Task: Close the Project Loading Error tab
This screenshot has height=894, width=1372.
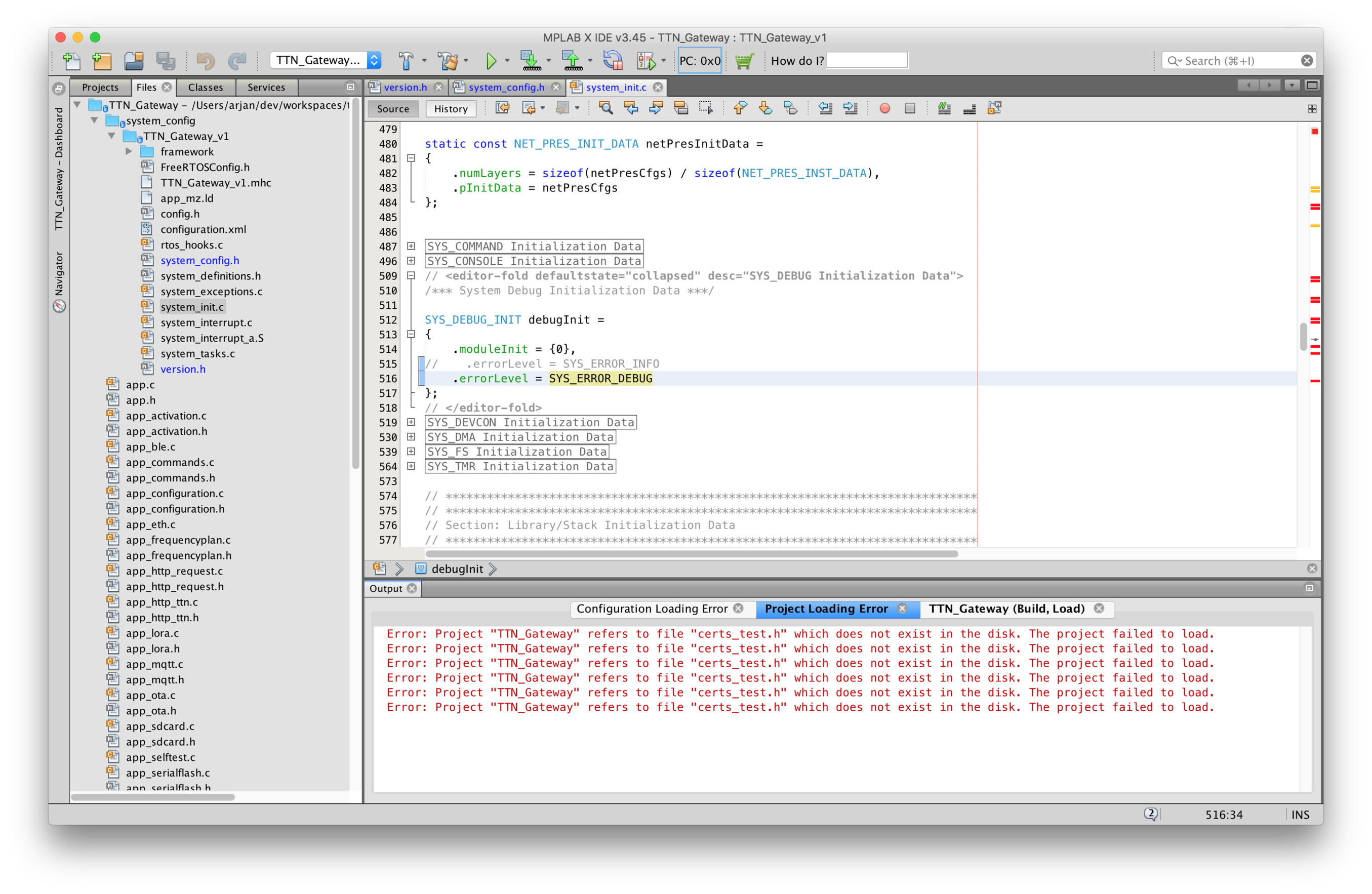Action: tap(902, 608)
